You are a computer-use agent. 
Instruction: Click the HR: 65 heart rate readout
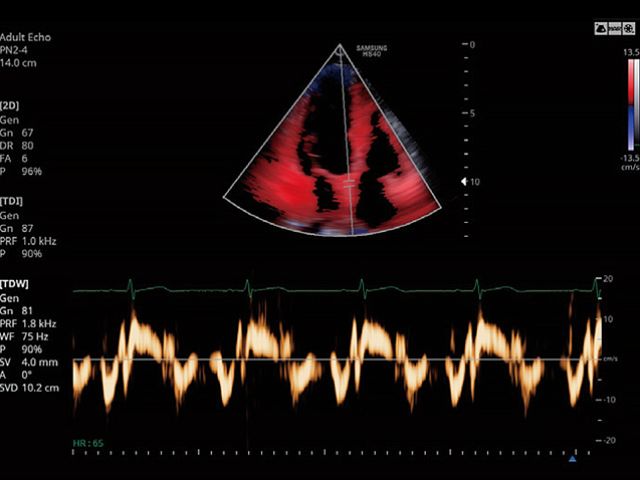[x=88, y=441]
